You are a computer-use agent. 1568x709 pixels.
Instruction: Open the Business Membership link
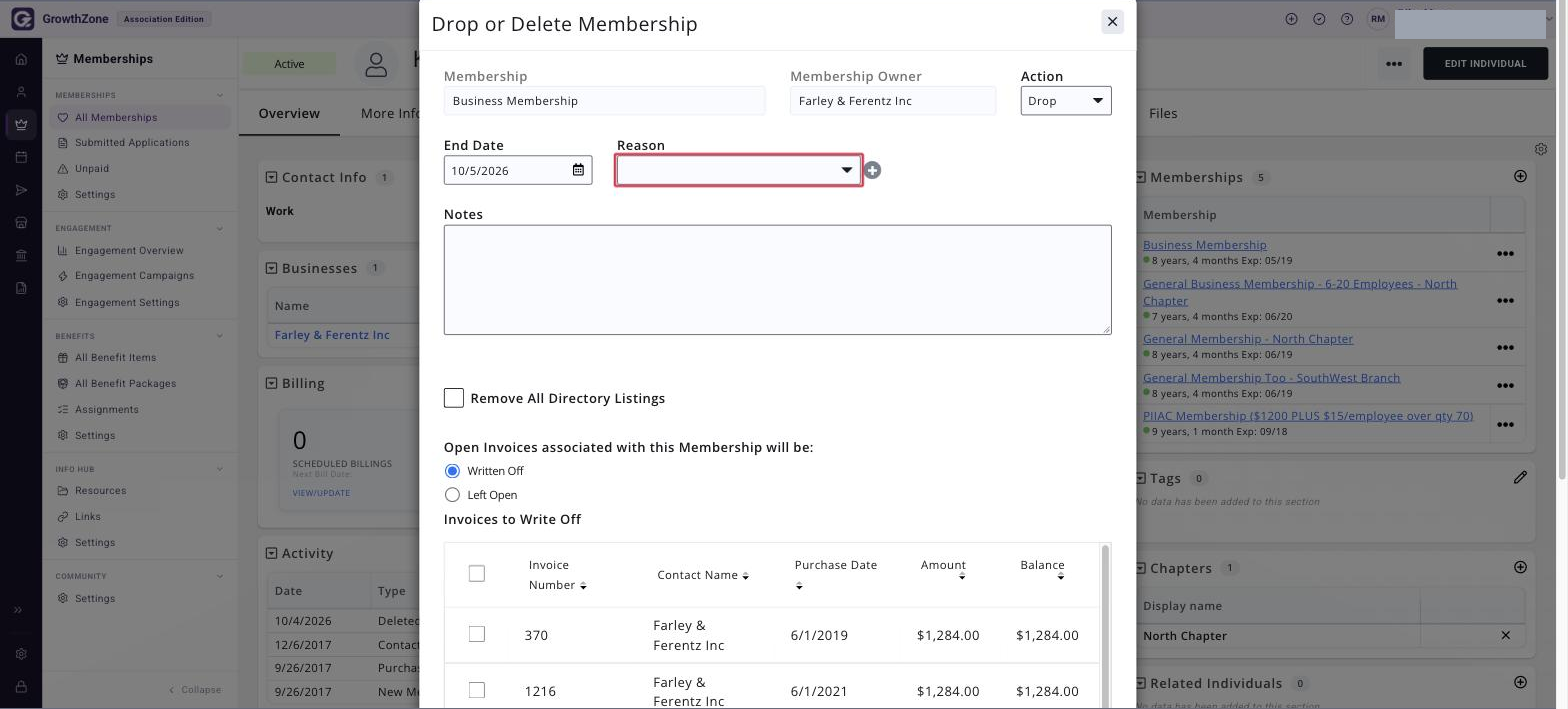coord(1204,245)
